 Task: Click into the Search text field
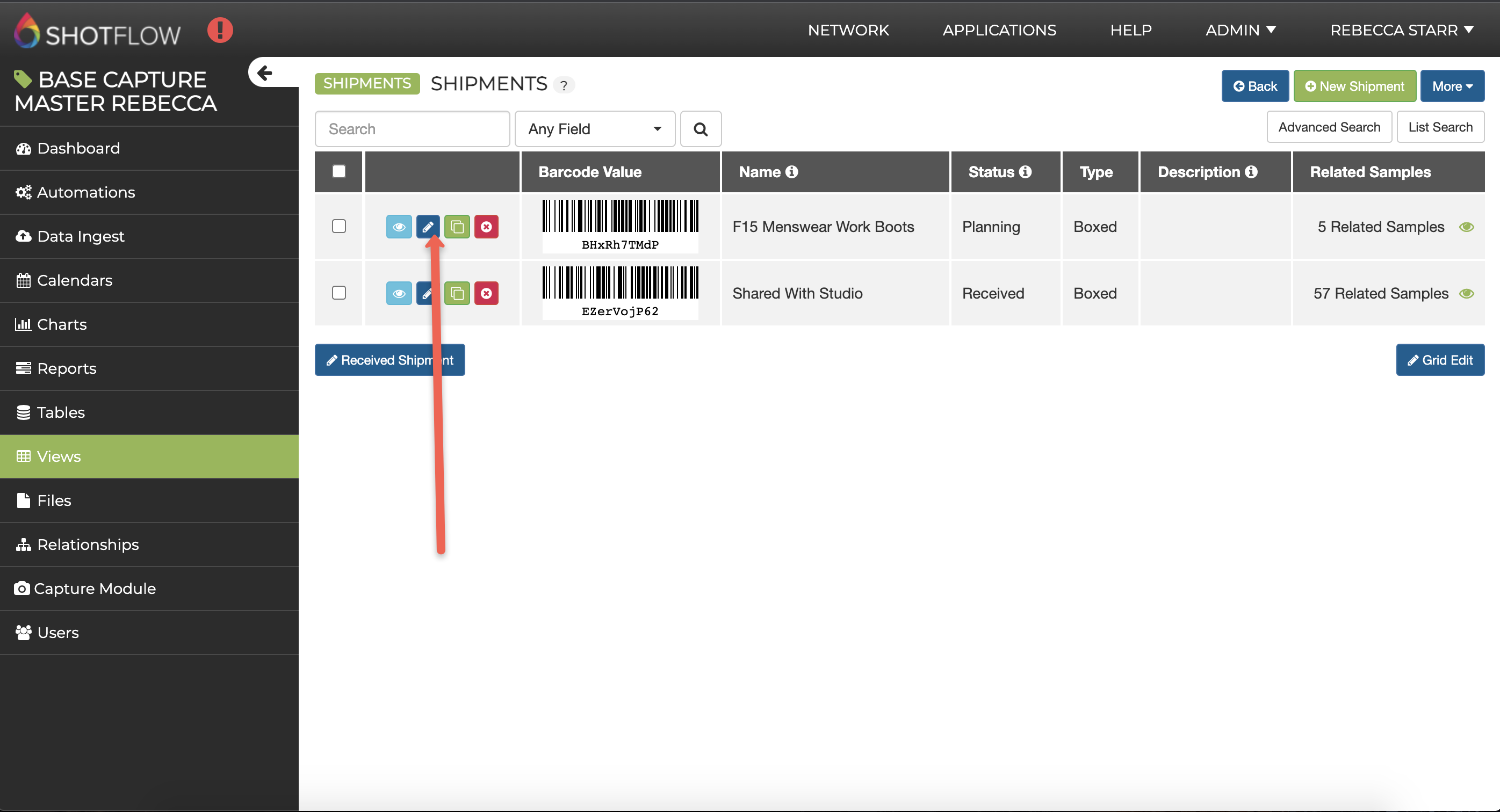coord(412,129)
